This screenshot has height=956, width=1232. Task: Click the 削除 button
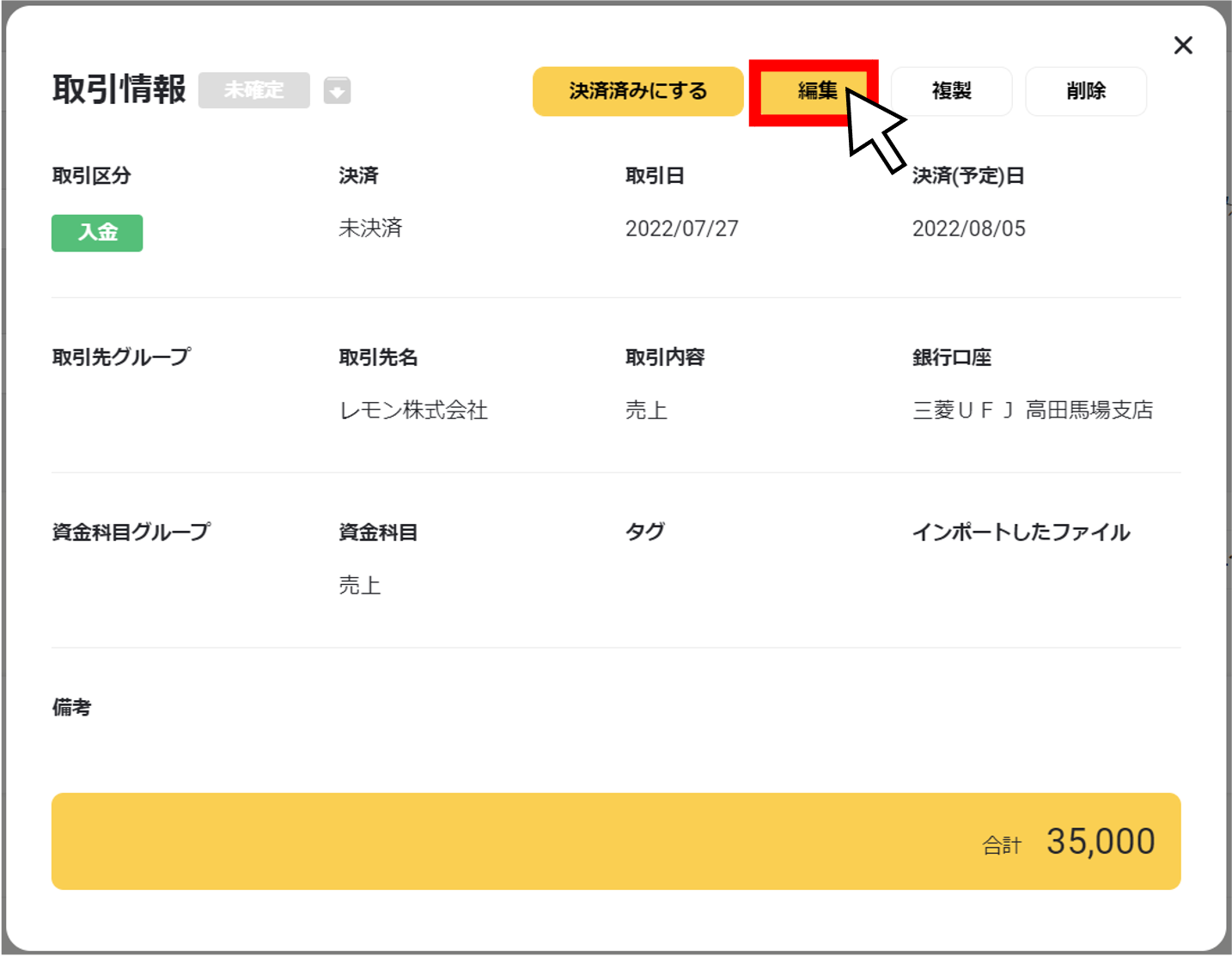[x=1086, y=91]
